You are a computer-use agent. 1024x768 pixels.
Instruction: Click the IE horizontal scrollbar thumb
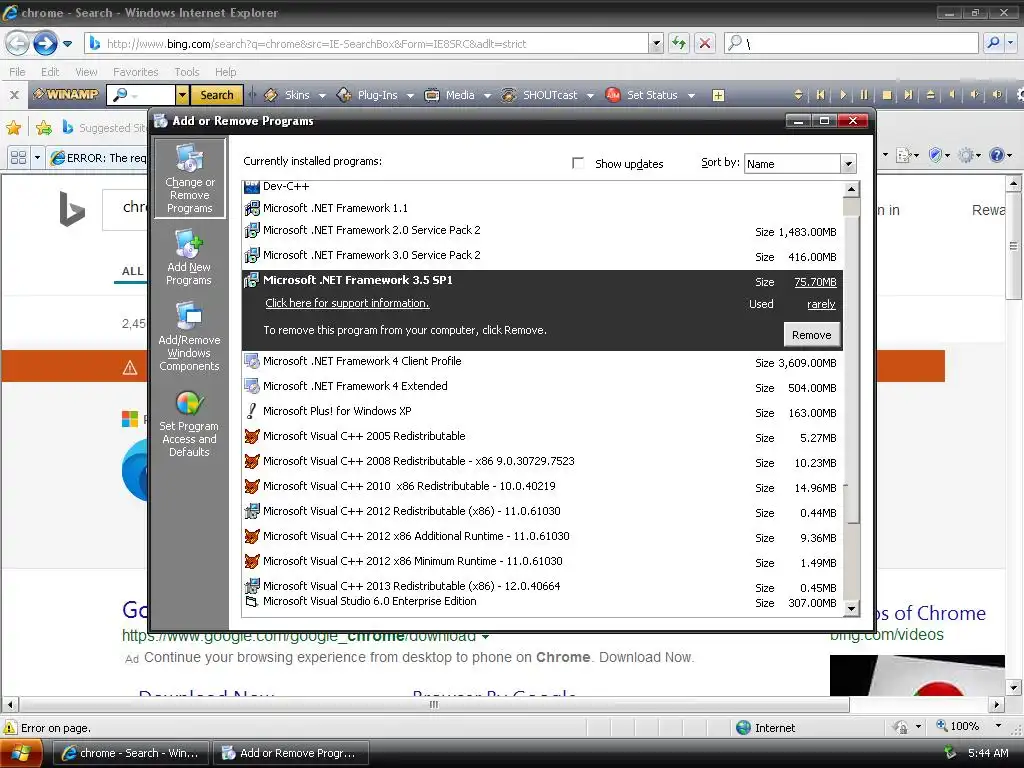[x=434, y=705]
